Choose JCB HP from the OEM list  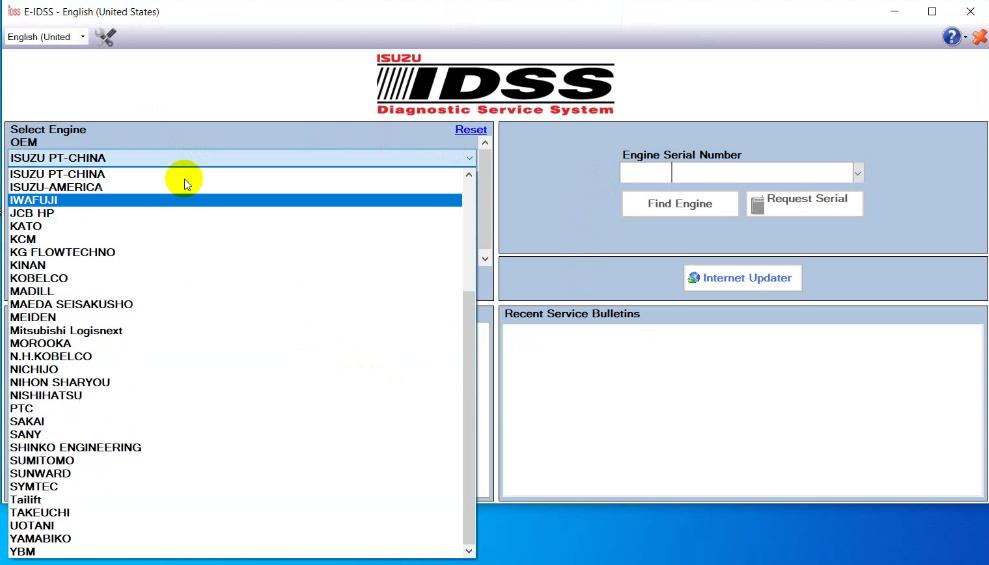tap(235, 213)
